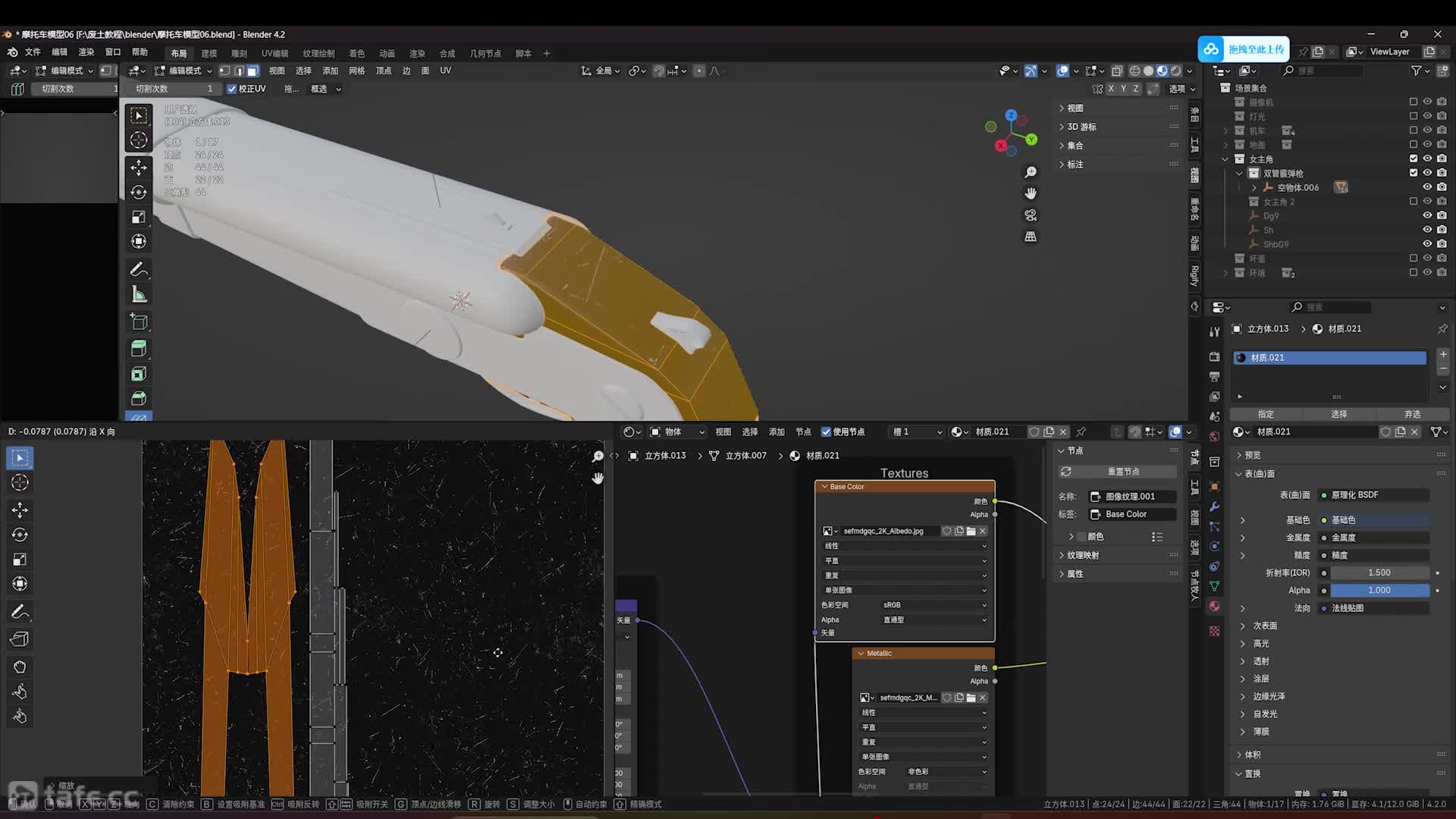The image size is (1456, 819).
Task: Expand 自发光 section in material properties
Action: point(1264,714)
